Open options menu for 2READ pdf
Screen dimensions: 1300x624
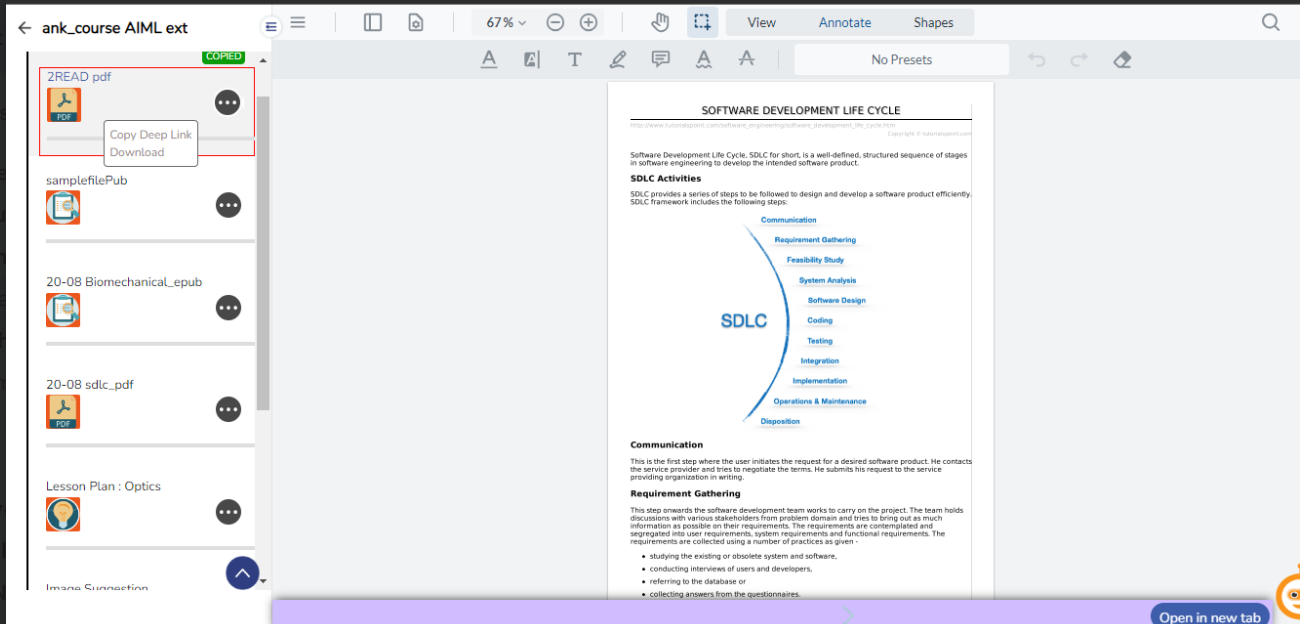(228, 102)
